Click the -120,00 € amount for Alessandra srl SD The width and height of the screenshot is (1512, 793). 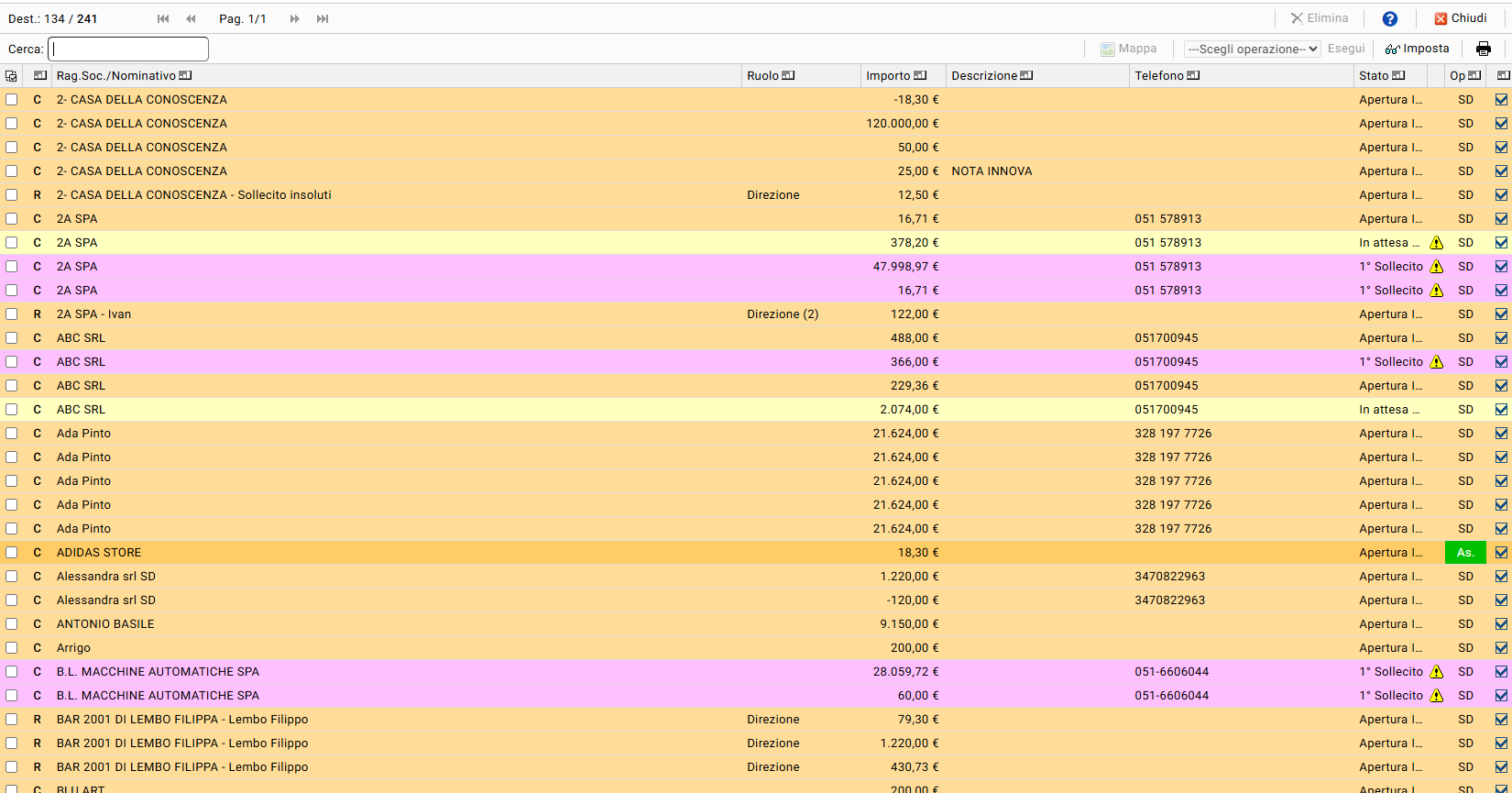click(x=913, y=600)
